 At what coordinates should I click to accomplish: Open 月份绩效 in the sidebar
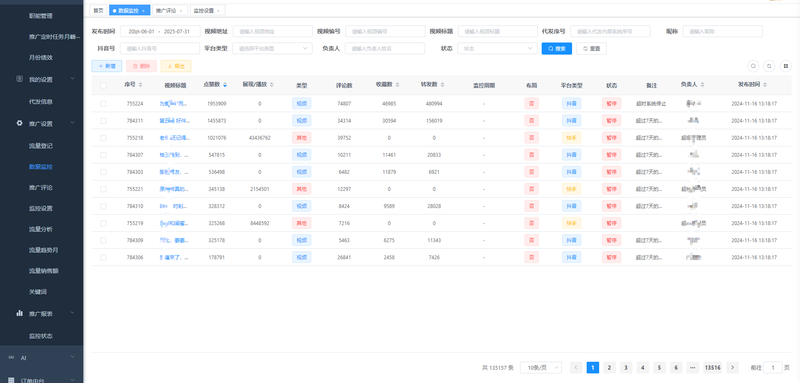coord(41,57)
